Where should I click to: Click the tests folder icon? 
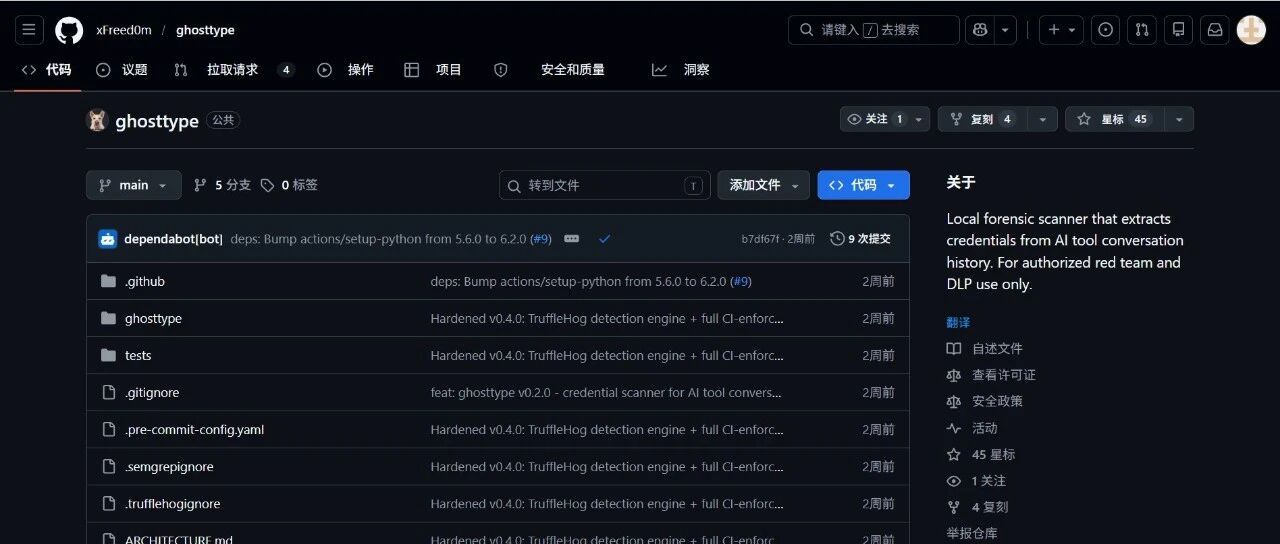click(x=108, y=356)
